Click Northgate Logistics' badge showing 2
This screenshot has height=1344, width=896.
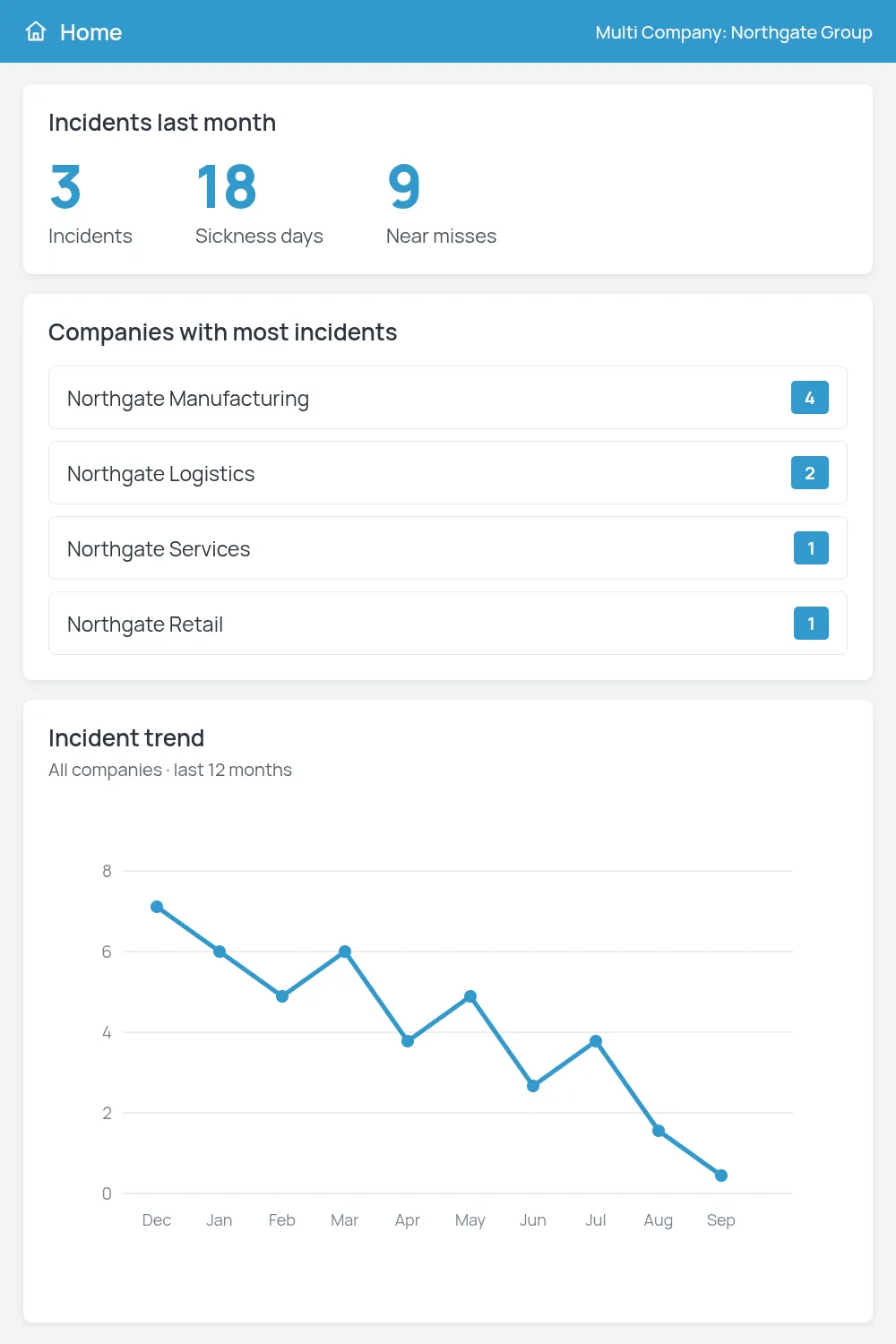coord(810,473)
